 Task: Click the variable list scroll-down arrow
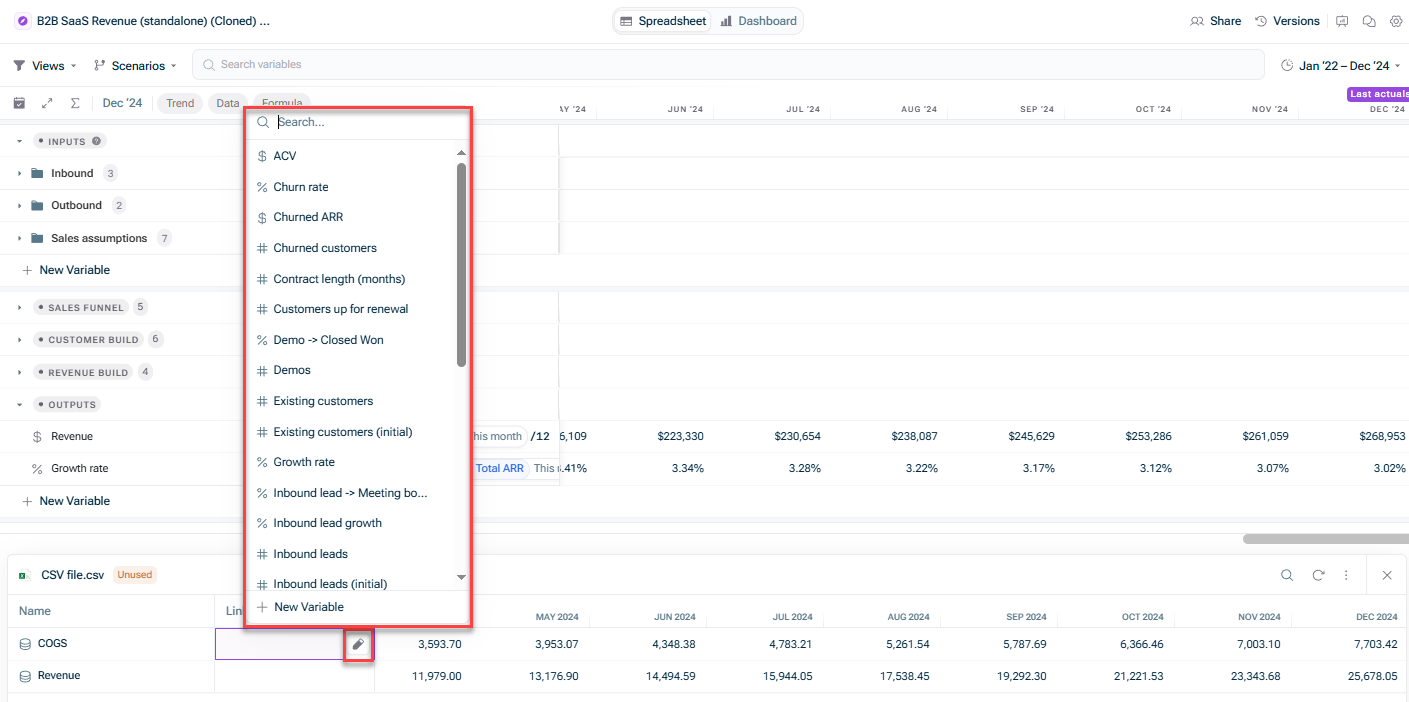click(461, 577)
